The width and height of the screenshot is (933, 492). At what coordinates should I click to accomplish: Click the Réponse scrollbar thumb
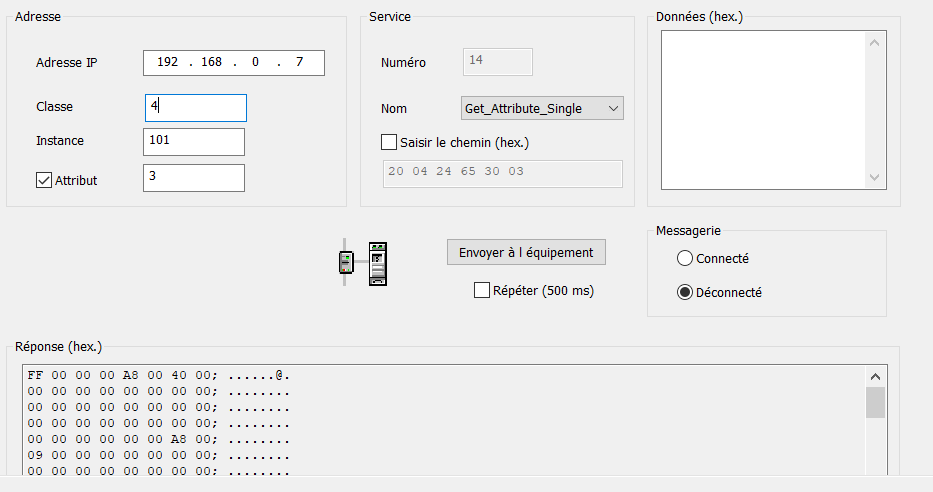click(x=875, y=402)
